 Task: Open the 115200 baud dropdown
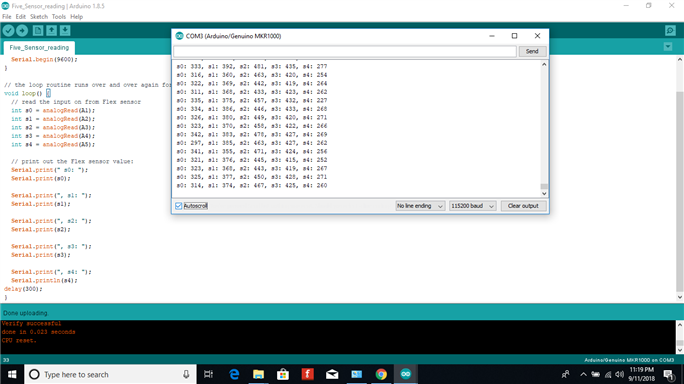(472, 206)
